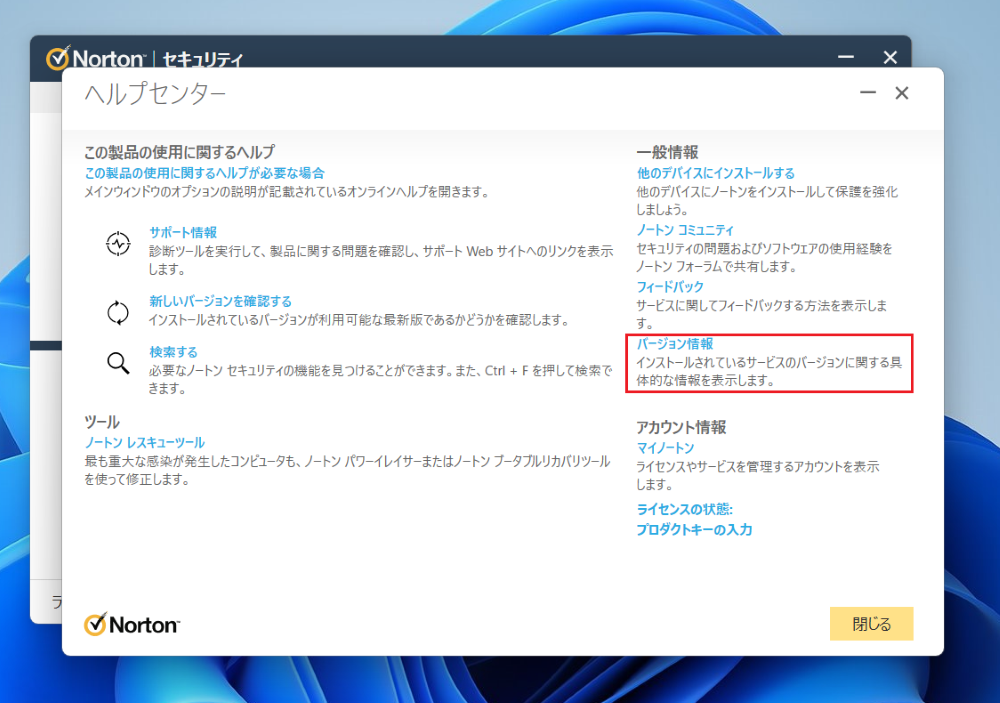
Task: Click the アカウント情報 heading
Action: 681,427
